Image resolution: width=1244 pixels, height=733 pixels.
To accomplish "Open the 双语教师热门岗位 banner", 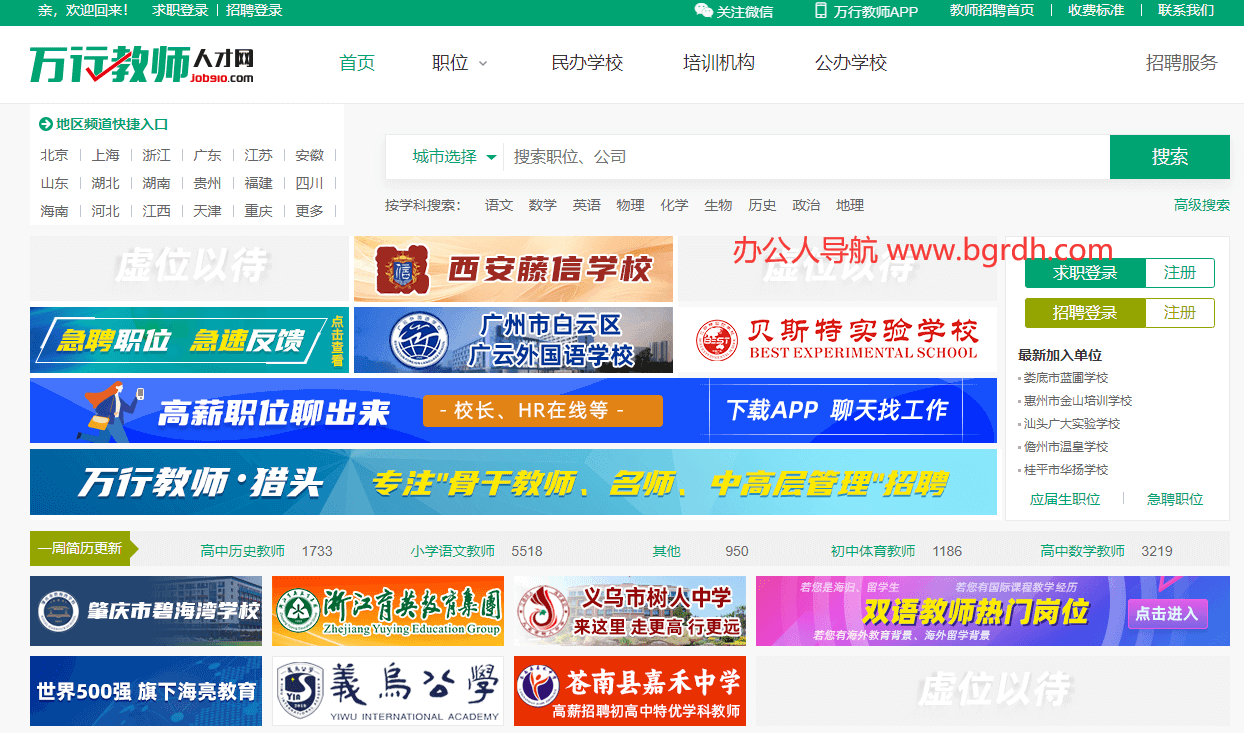I will (x=993, y=611).
